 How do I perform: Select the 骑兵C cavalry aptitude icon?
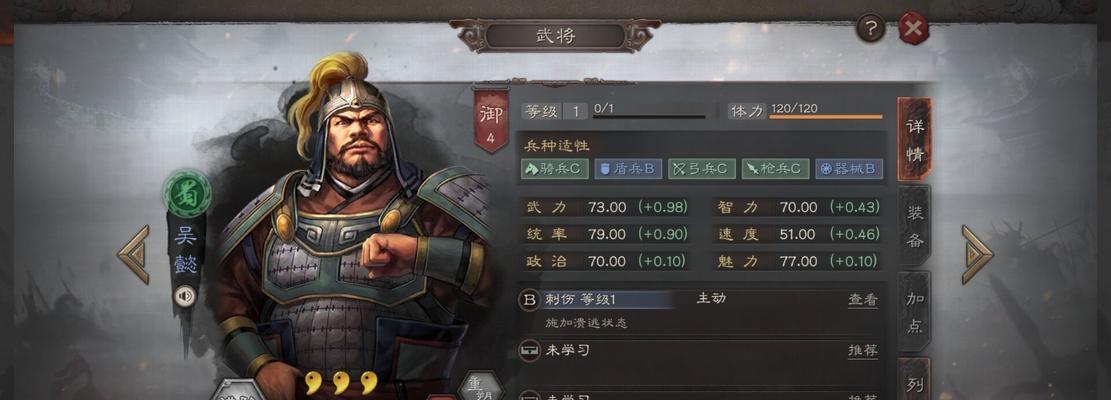click(555, 168)
